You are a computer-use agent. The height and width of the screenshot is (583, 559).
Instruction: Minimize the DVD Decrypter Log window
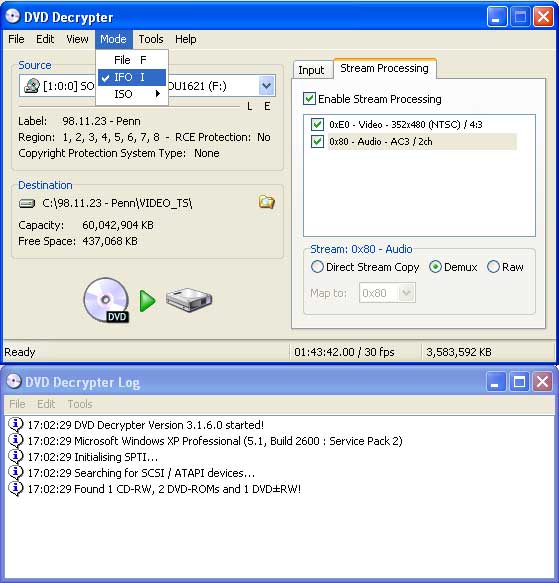click(496, 381)
